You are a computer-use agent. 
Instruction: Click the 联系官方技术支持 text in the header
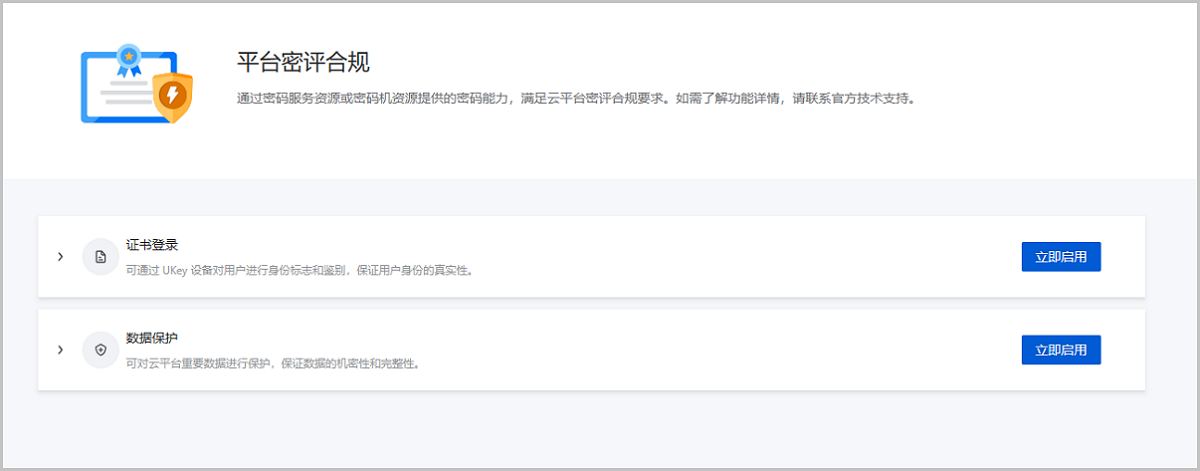(x=864, y=99)
